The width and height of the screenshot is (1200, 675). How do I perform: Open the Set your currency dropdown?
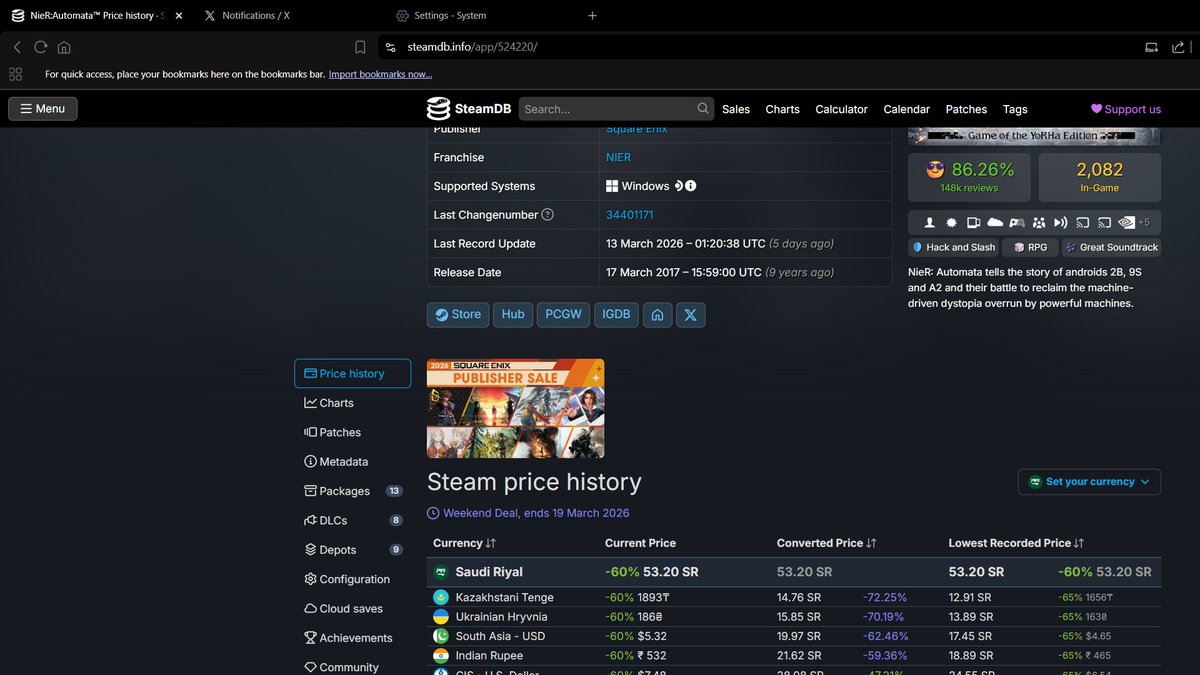(x=1090, y=482)
